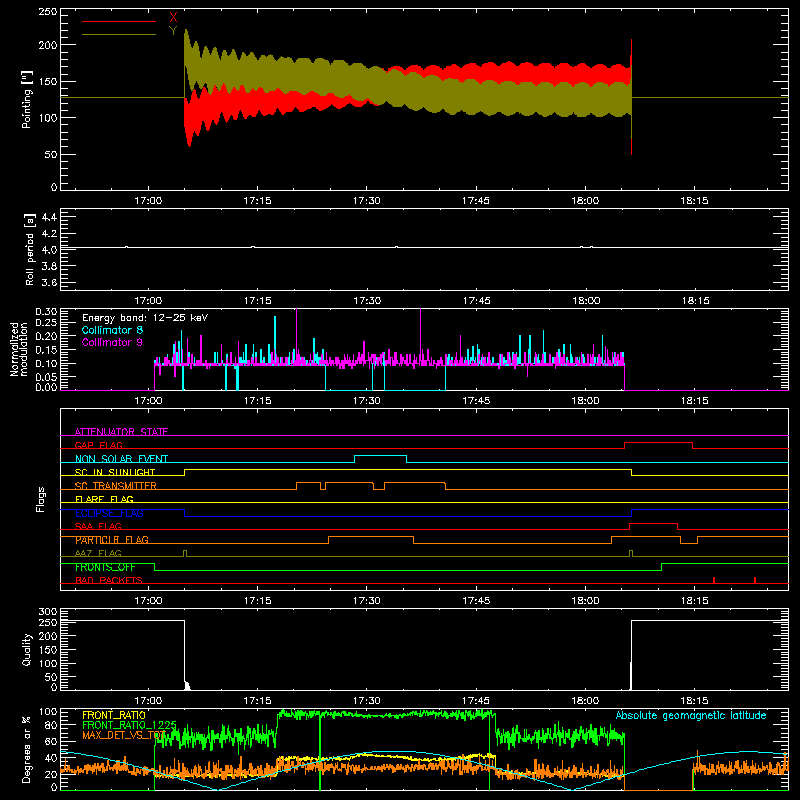Click the red X legend line sample
The image size is (800, 800).
(x=119, y=21)
